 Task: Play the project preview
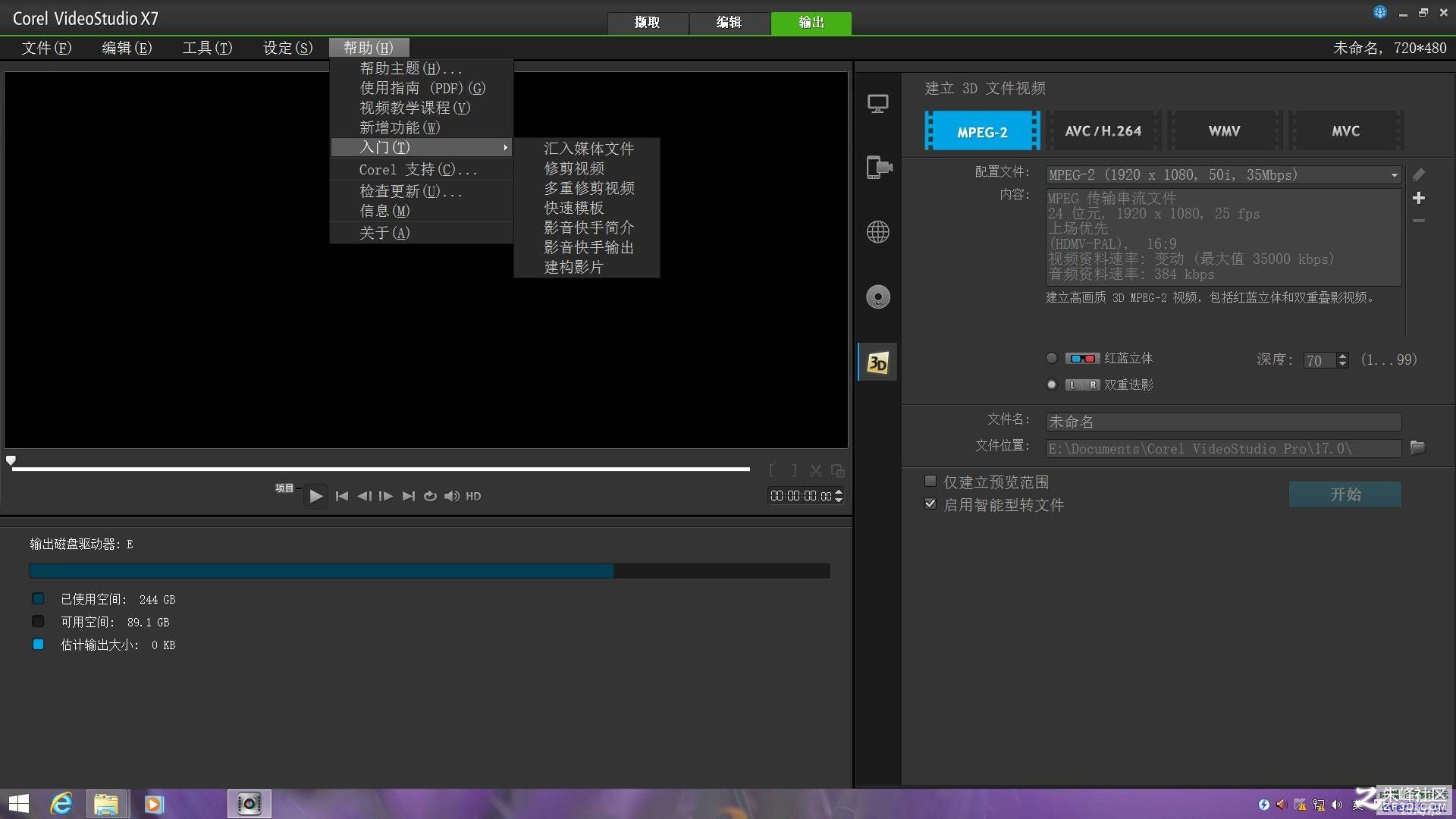(x=316, y=496)
